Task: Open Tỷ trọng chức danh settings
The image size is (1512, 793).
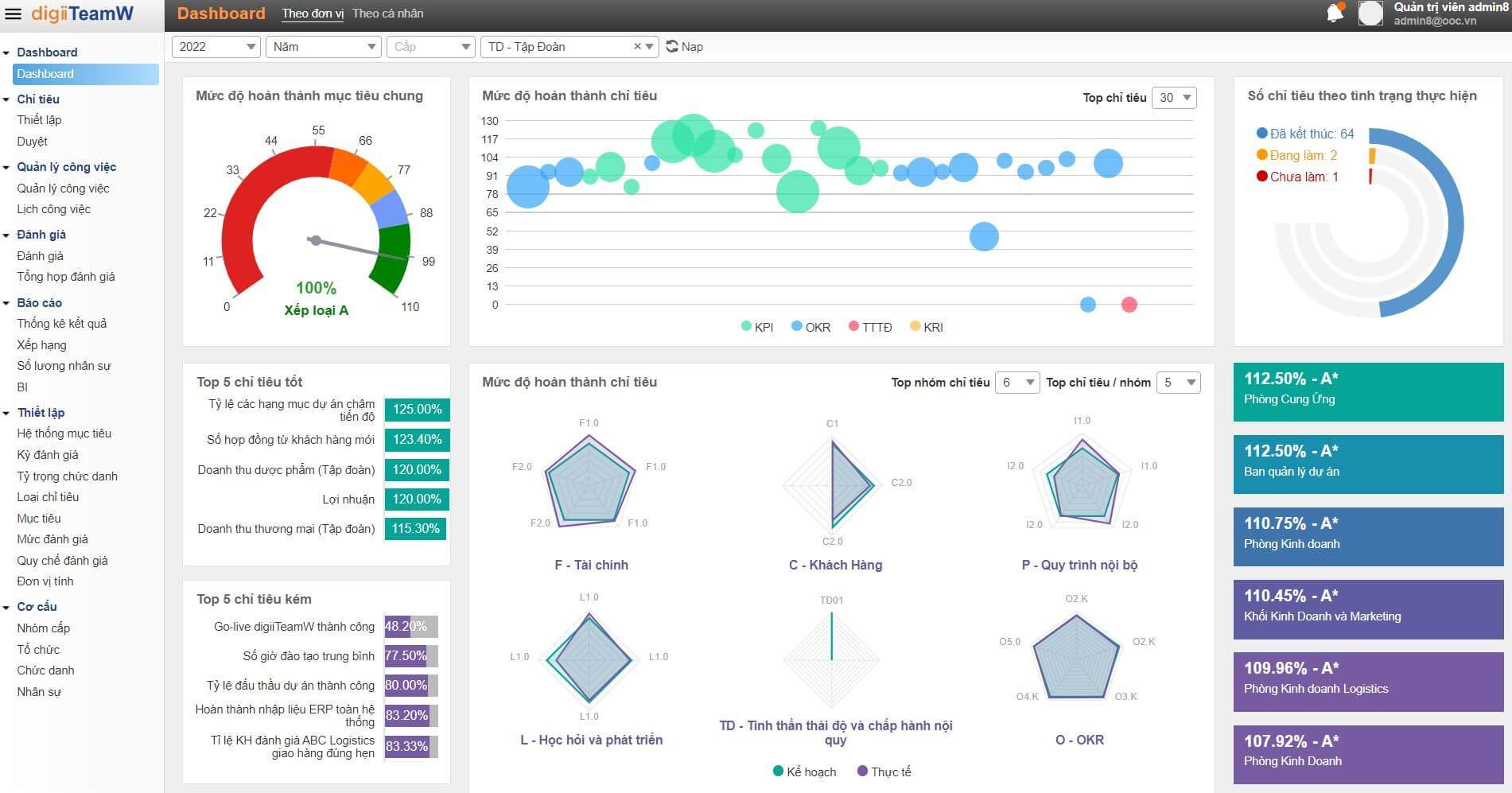Action: [x=67, y=476]
